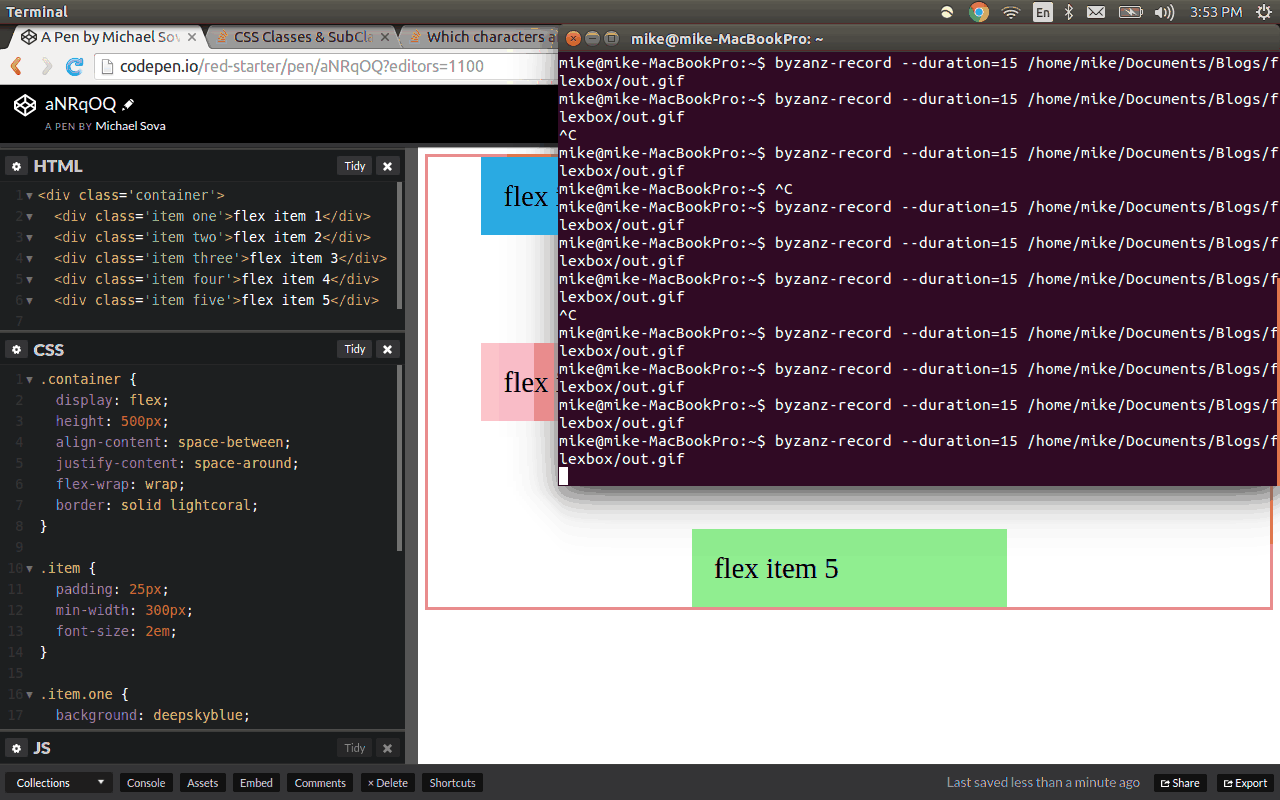Open the Assets panel
1280x800 pixels.
click(x=203, y=783)
